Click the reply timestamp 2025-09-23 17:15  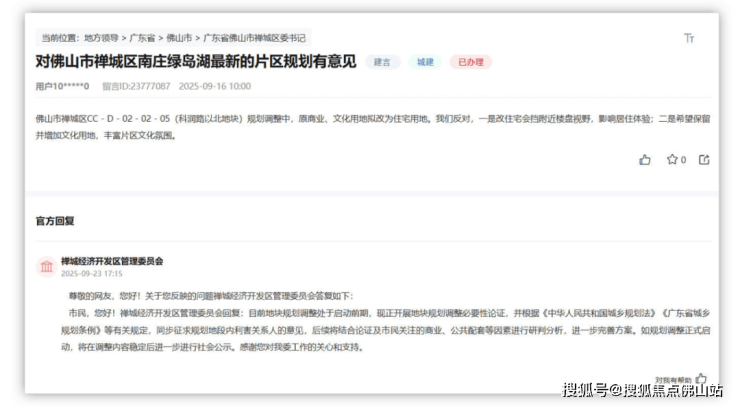point(91,273)
